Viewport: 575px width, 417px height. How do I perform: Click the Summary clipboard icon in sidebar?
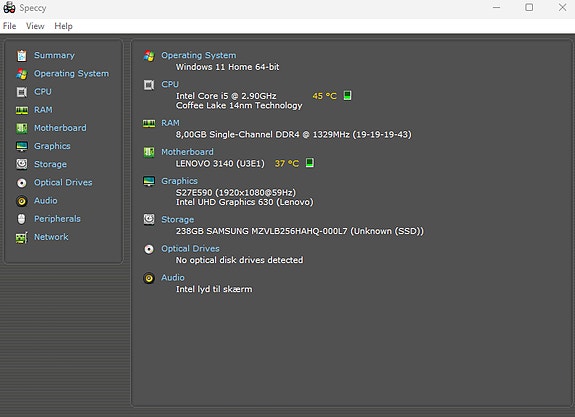click(x=22, y=56)
